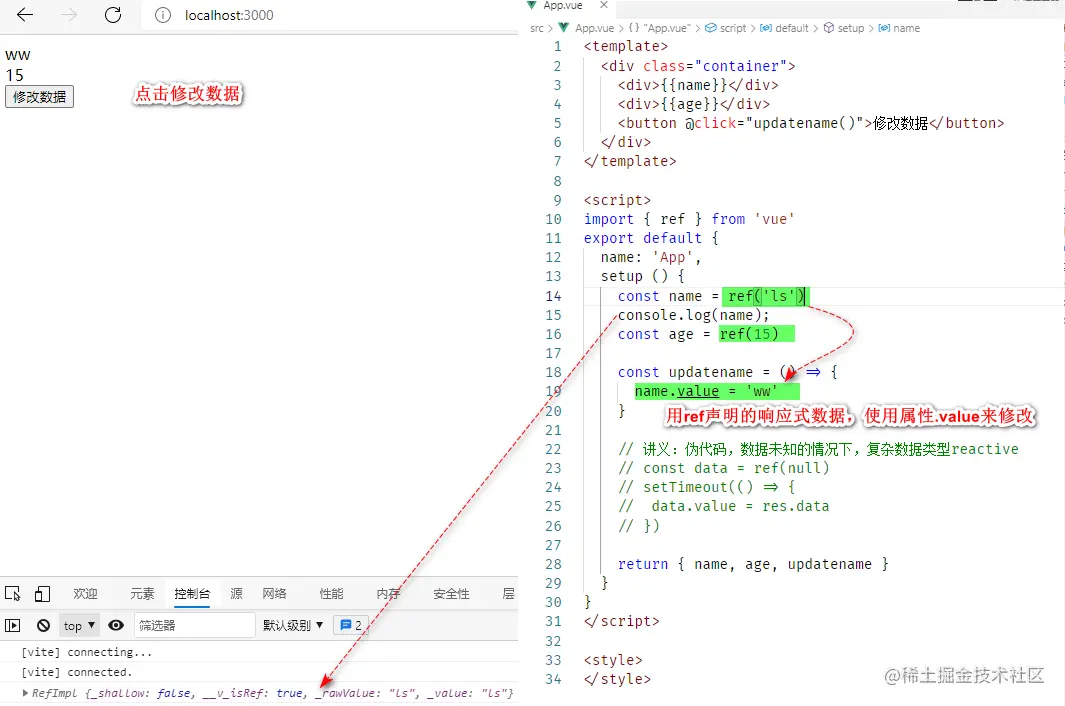This screenshot has width=1065, height=706.
Task: Switch to the 网络 tab
Action: tap(274, 594)
